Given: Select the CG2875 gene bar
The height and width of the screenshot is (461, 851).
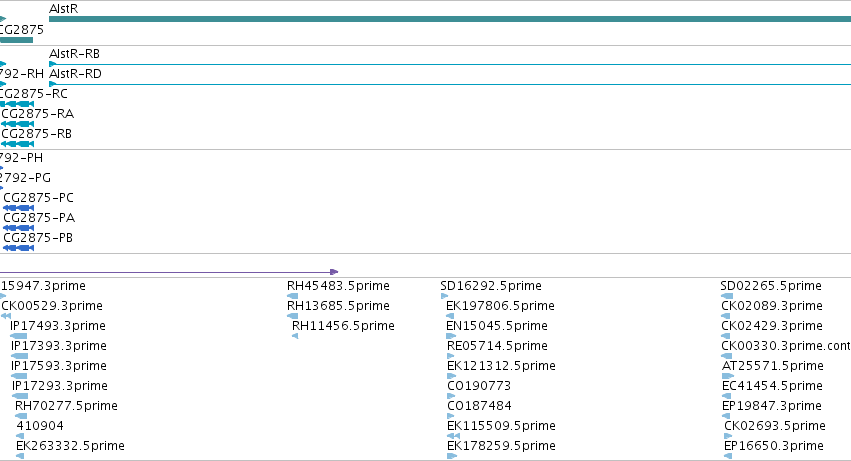Looking at the screenshot, I should [16, 40].
